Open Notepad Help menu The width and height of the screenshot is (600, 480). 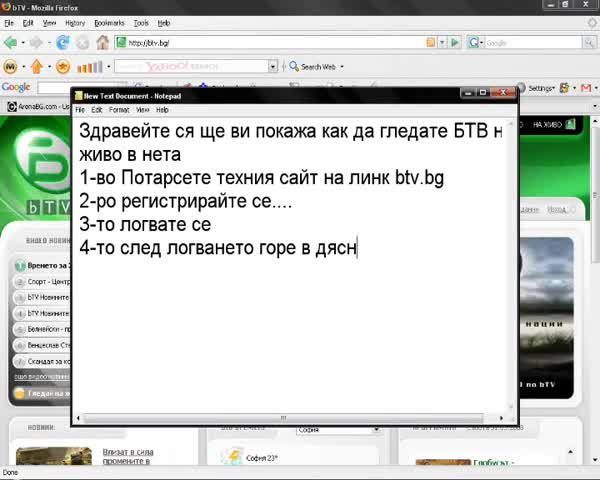coord(162,110)
